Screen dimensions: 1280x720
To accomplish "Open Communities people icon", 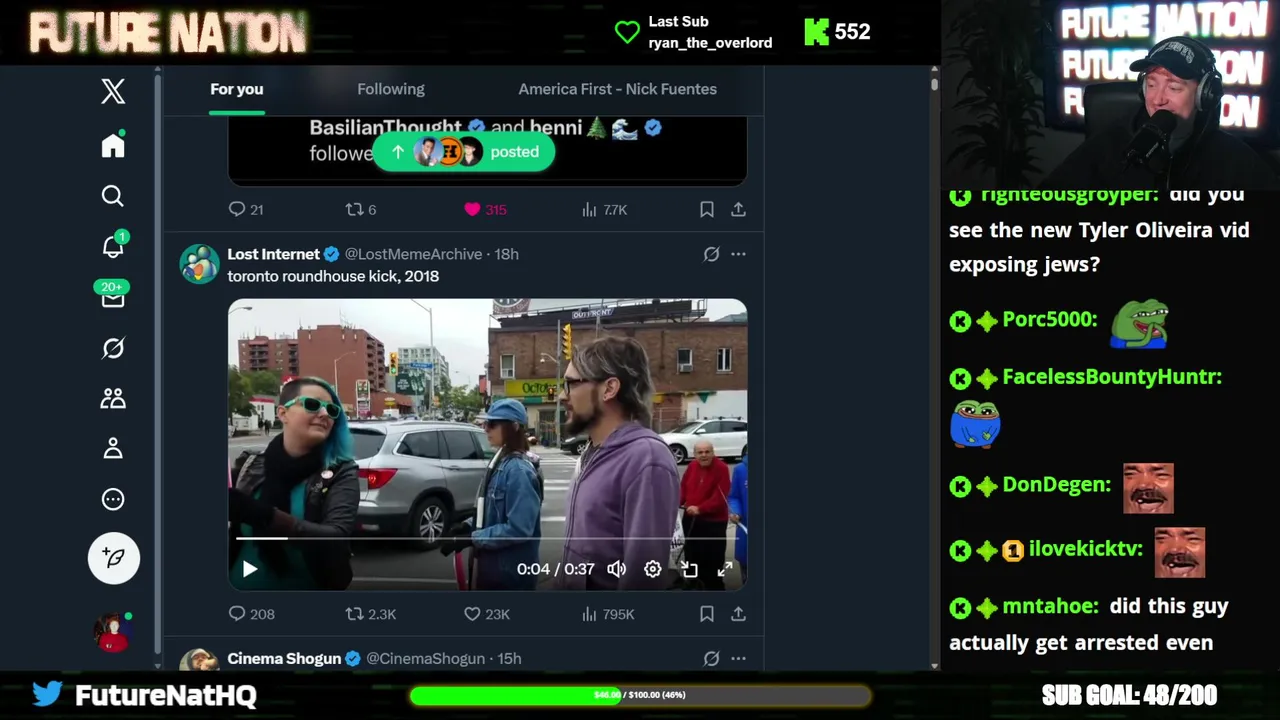I will tap(113, 398).
